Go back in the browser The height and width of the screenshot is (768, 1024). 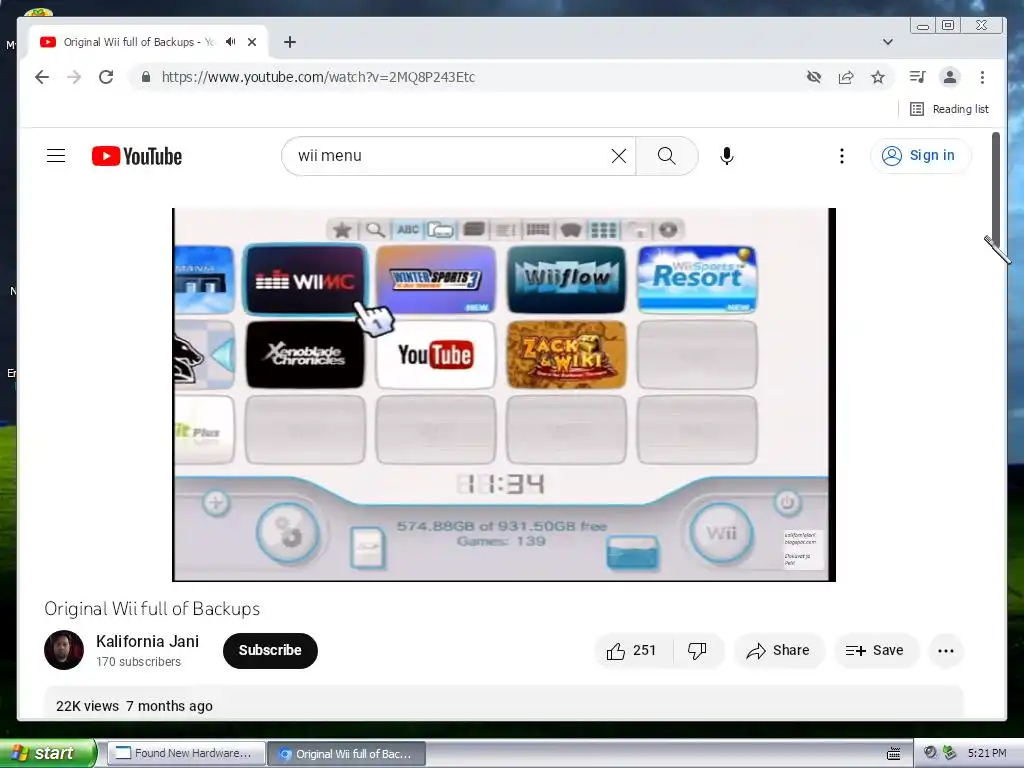click(x=42, y=77)
